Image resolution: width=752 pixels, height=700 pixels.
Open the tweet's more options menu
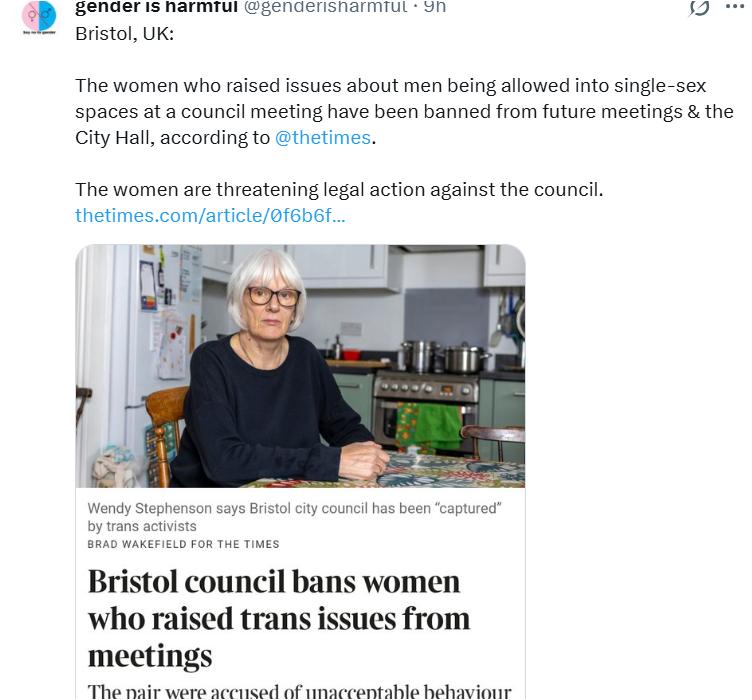(x=734, y=7)
